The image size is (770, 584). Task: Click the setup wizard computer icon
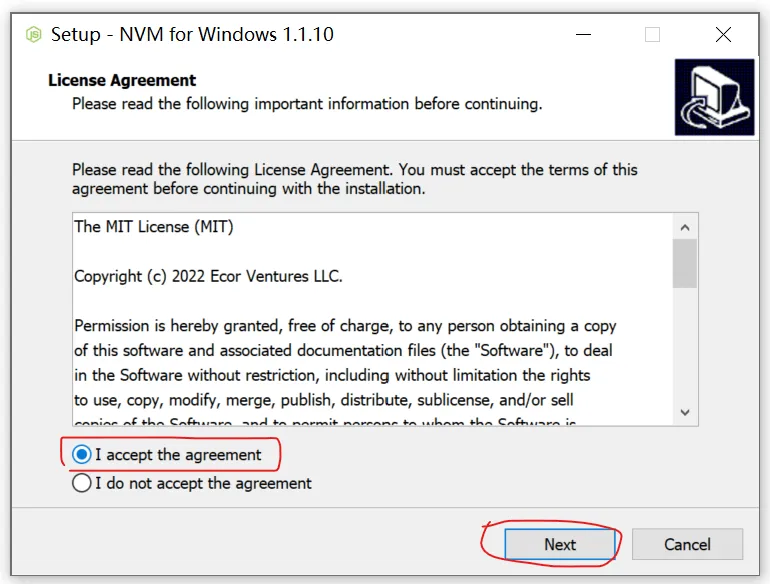point(713,97)
